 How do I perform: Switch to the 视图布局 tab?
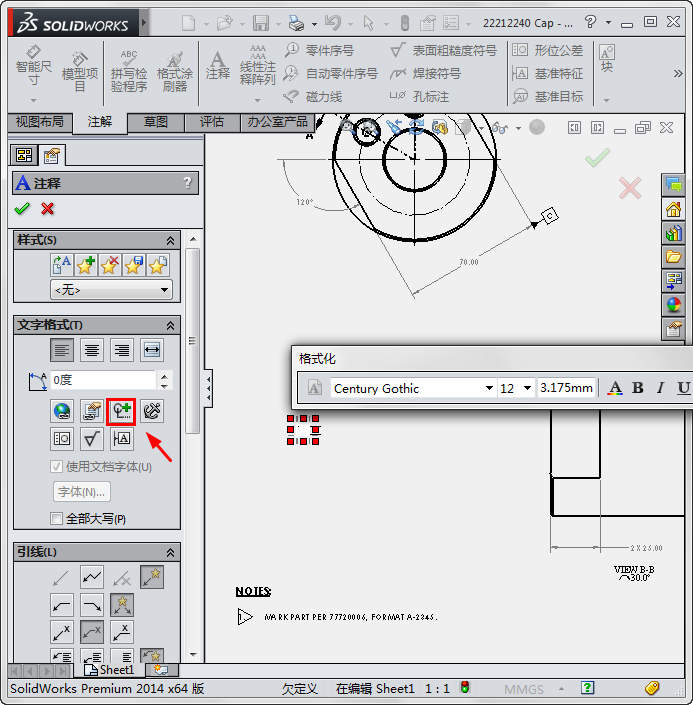click(x=39, y=122)
